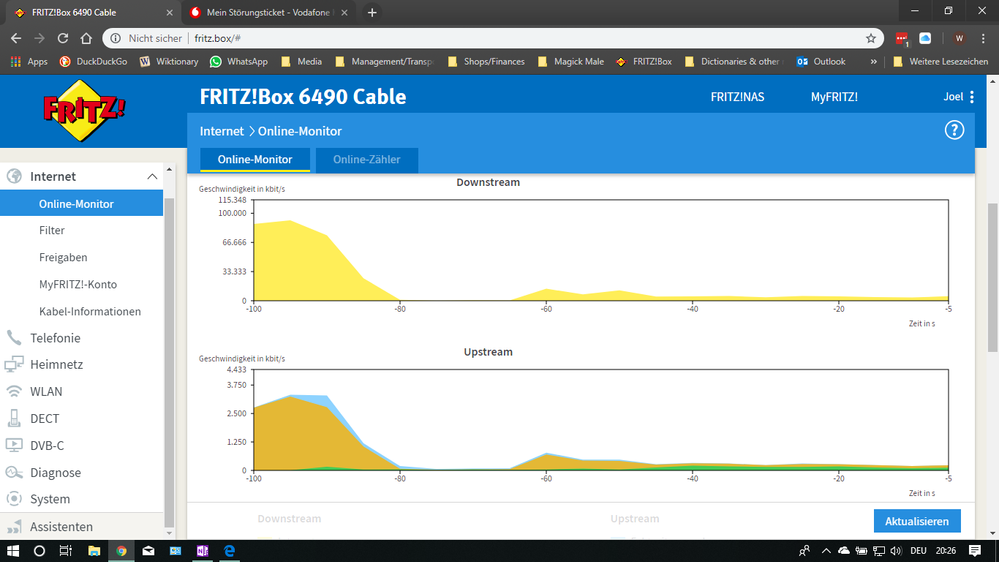Click the Internet globe icon in sidebar
The image size is (999, 562).
point(14,177)
